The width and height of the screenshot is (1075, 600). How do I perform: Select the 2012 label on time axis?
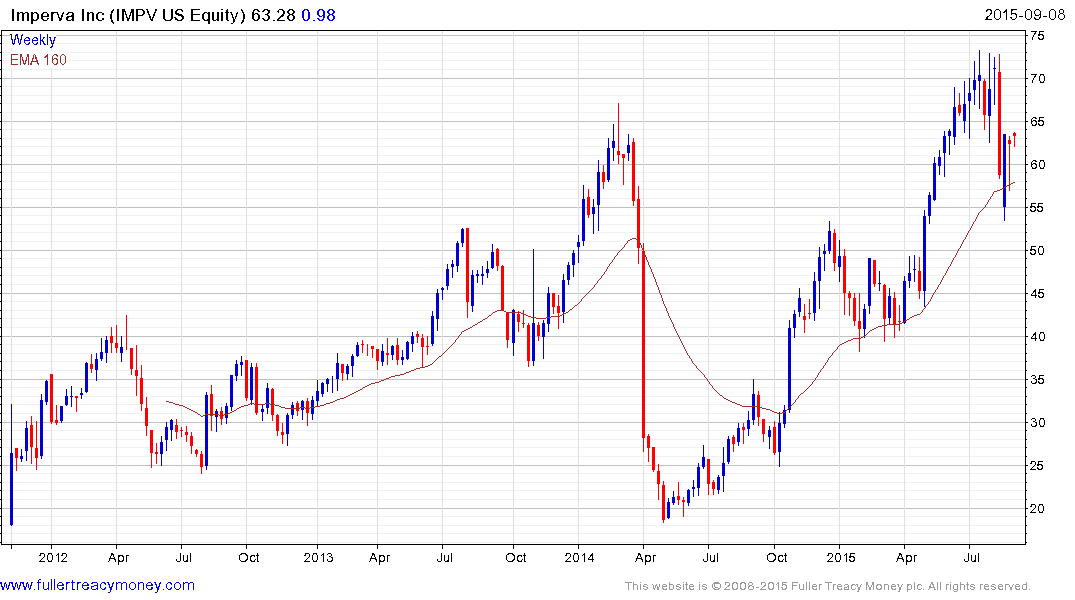click(53, 557)
